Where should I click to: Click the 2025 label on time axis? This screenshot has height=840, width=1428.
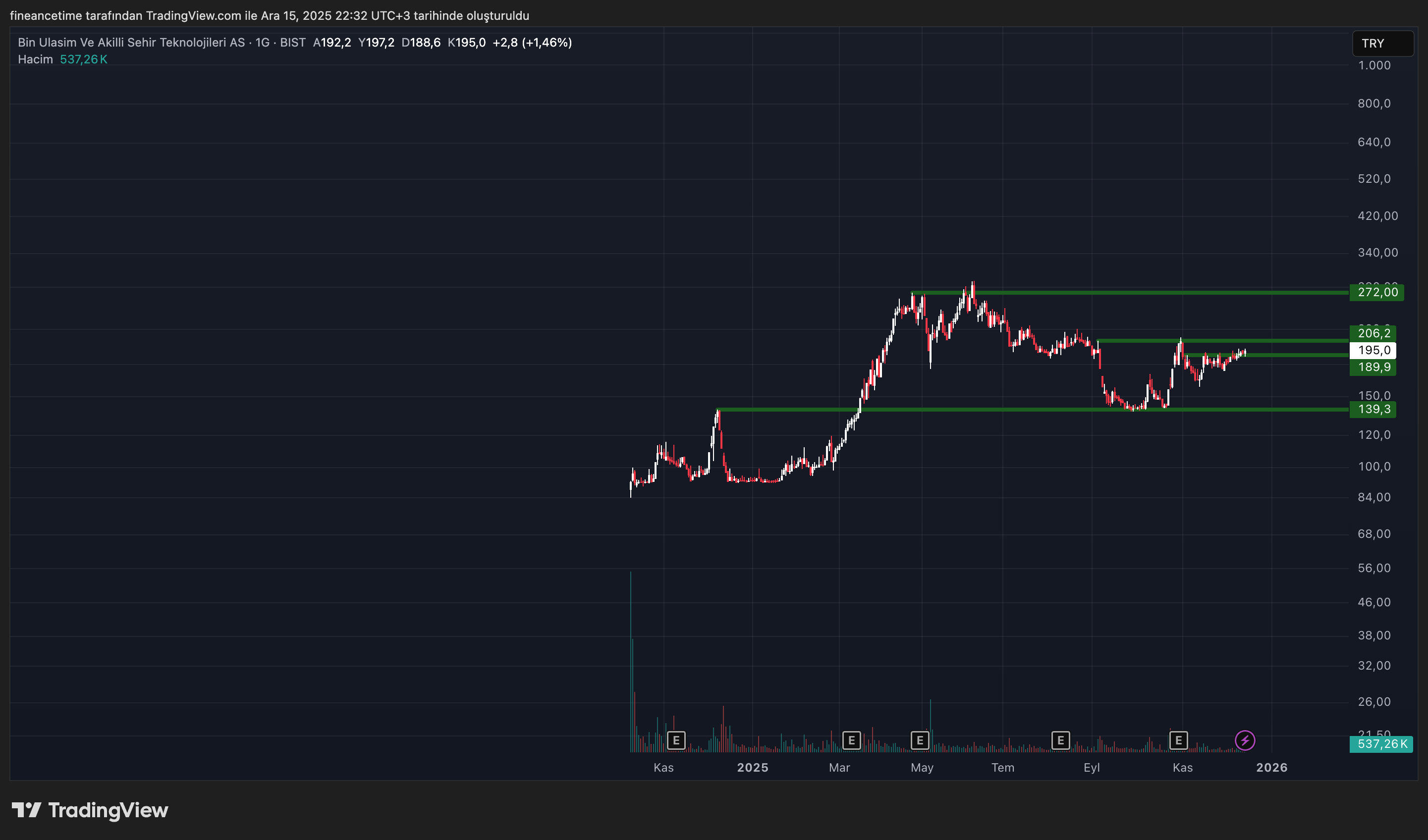tap(752, 768)
